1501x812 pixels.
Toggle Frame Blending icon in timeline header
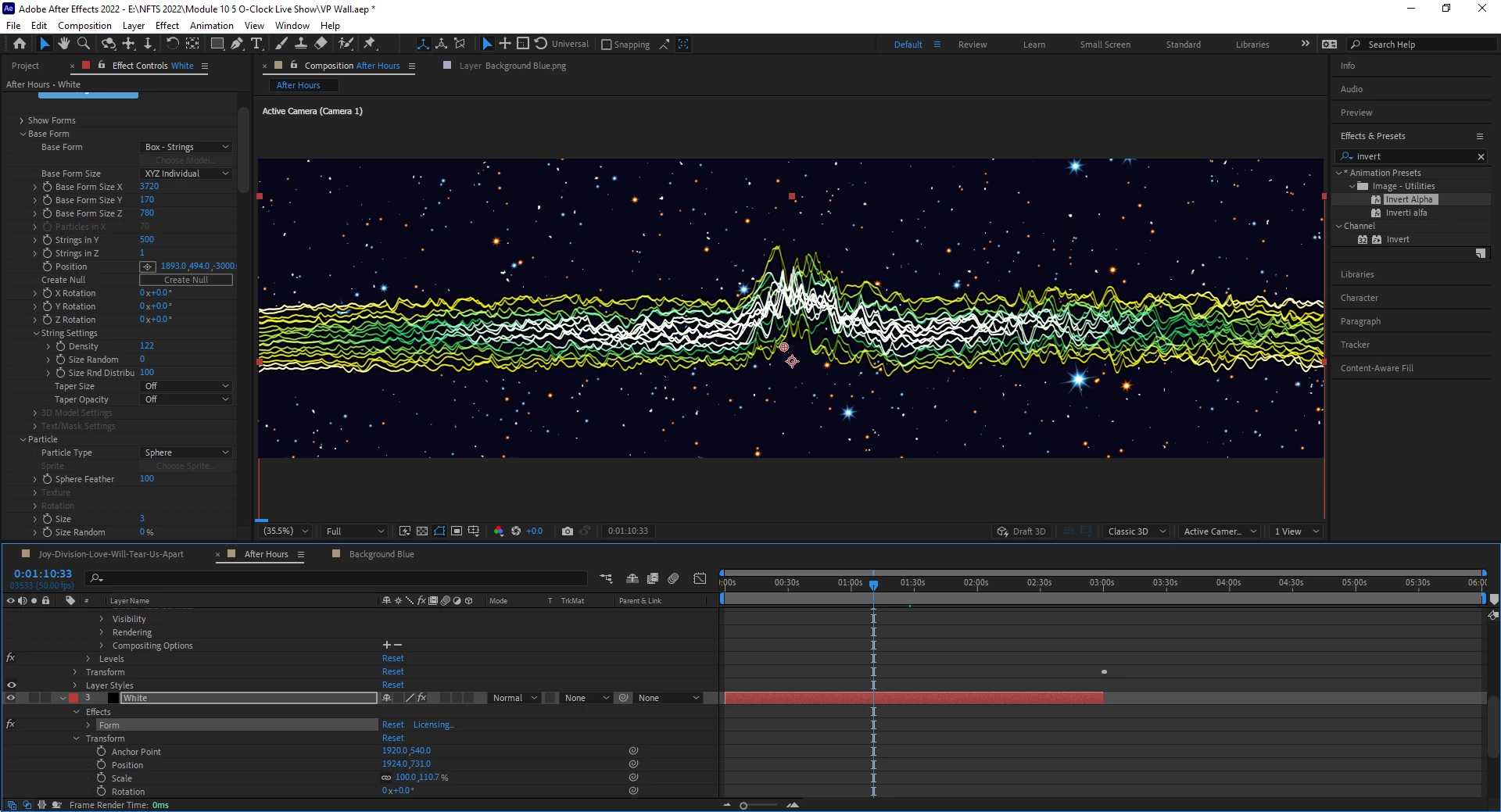click(x=653, y=578)
